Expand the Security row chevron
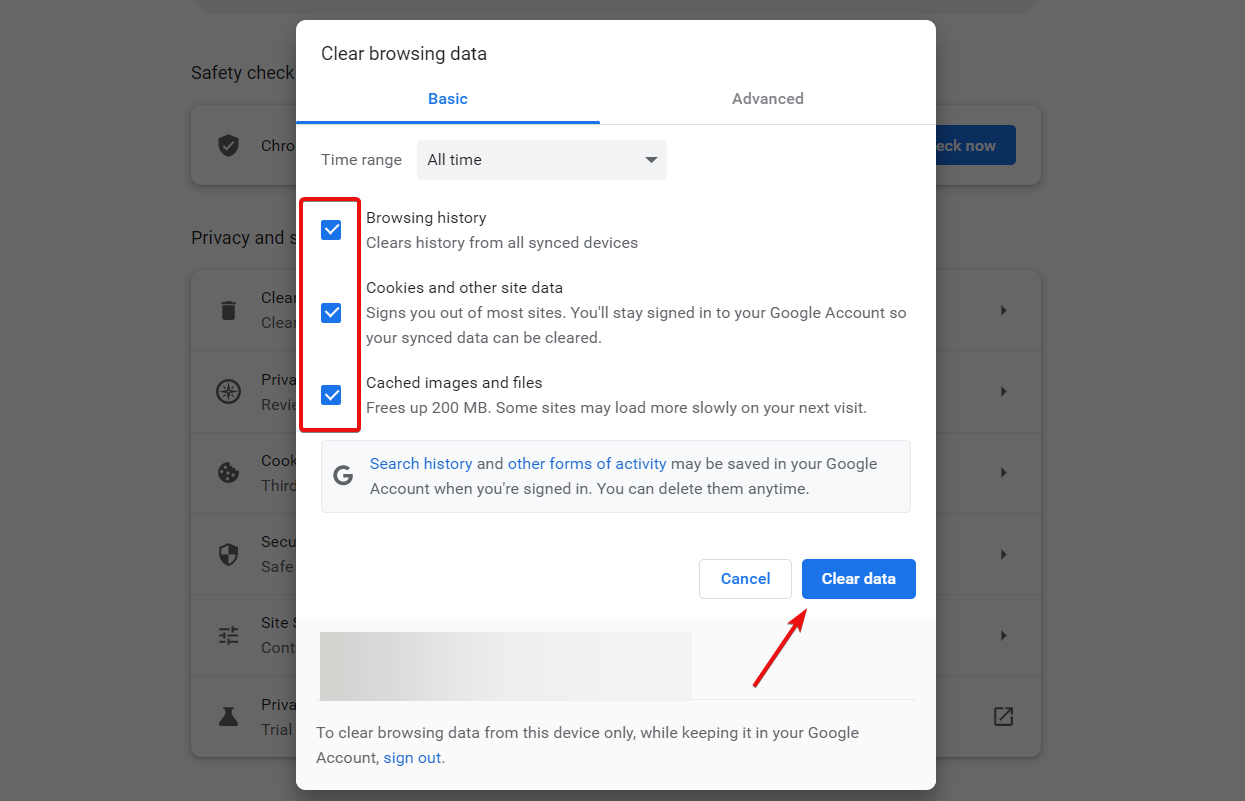The image size is (1245, 801). [1003, 554]
